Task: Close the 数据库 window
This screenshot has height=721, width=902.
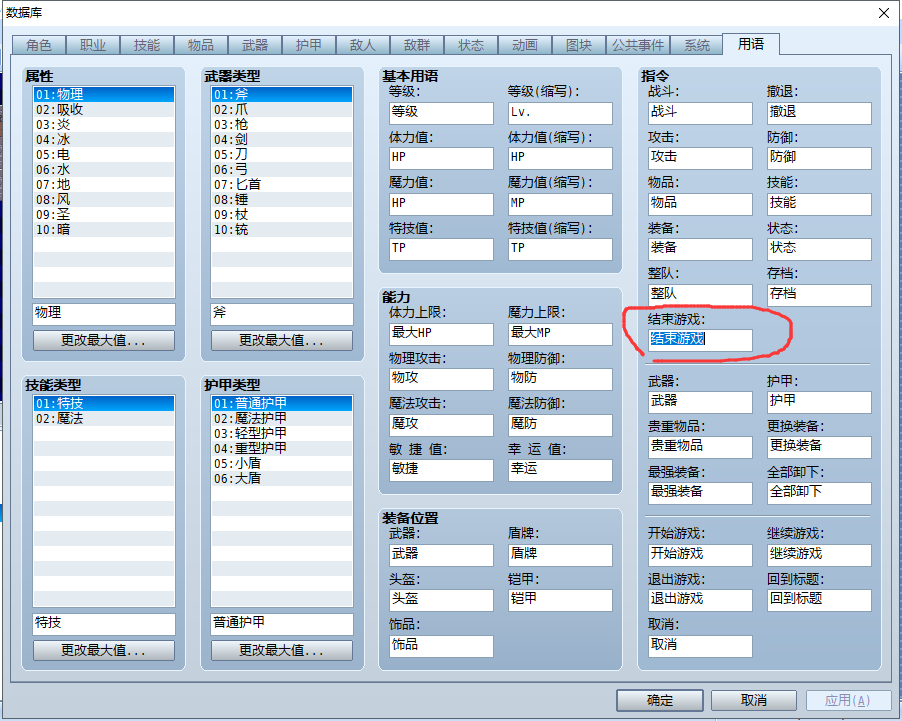Action: coord(884,13)
